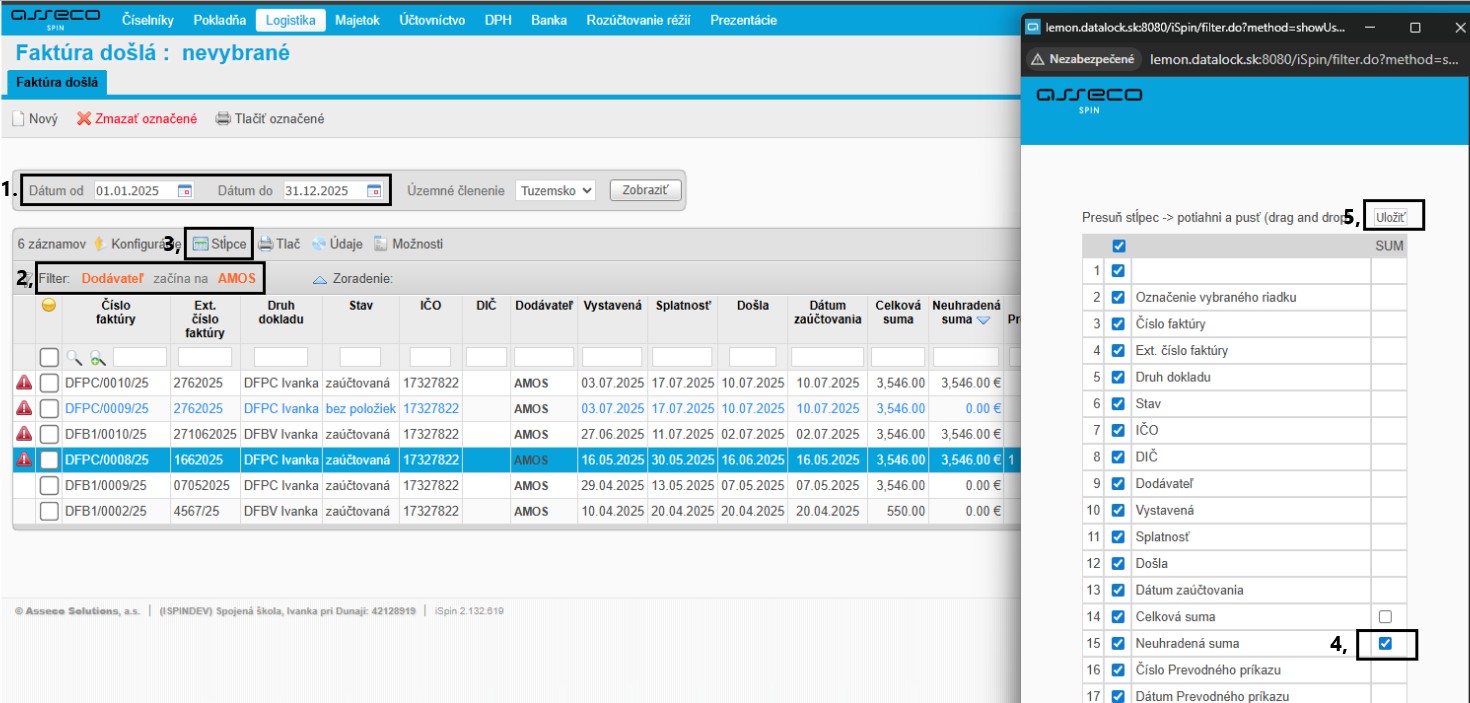The height and width of the screenshot is (703, 1470).
Task: Open the Dátum do calendar picker
Action: click(x=374, y=190)
